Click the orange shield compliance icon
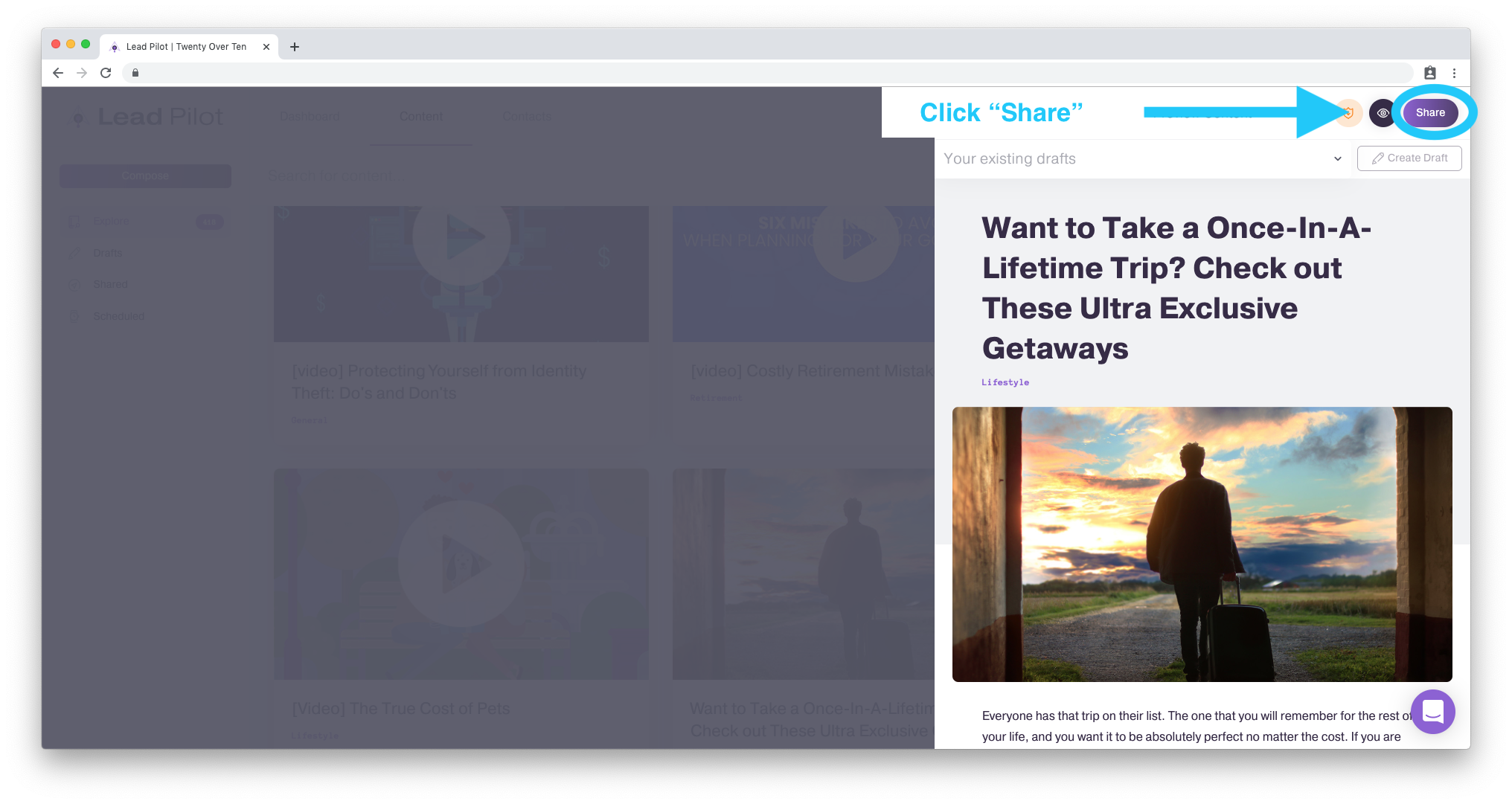This screenshot has height=804, width=1512. pos(1348,113)
